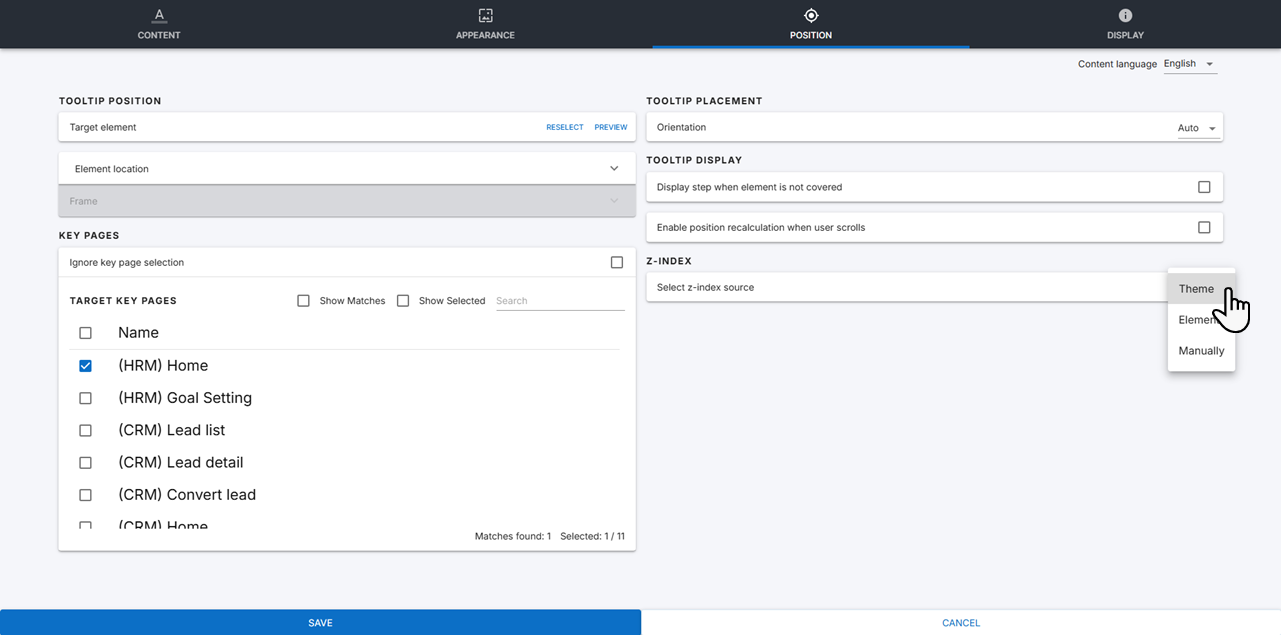The width and height of the screenshot is (1281, 635).
Task: Uncheck the (HRM) Home key page
Action: tap(85, 366)
